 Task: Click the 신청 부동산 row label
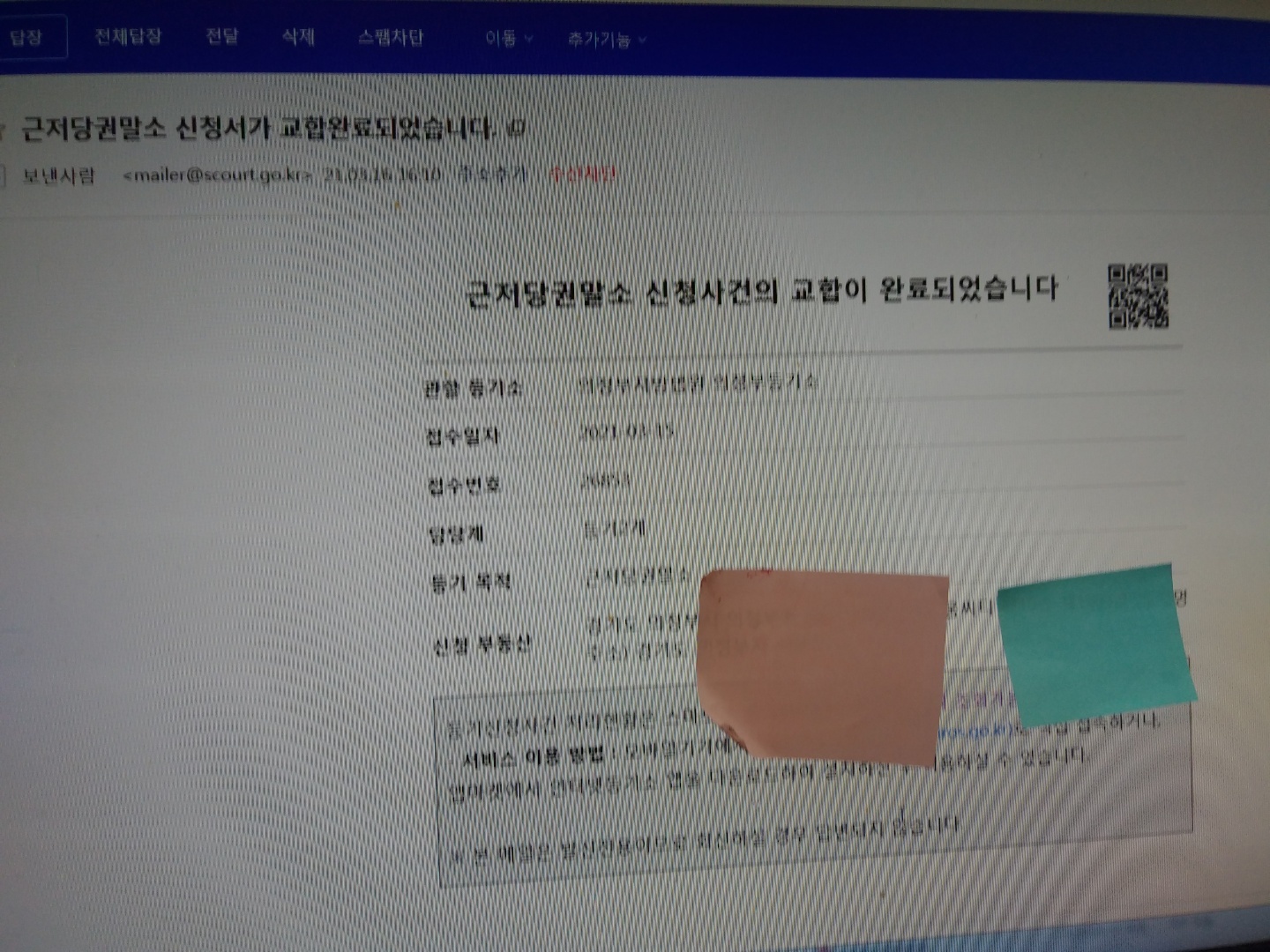(x=482, y=646)
